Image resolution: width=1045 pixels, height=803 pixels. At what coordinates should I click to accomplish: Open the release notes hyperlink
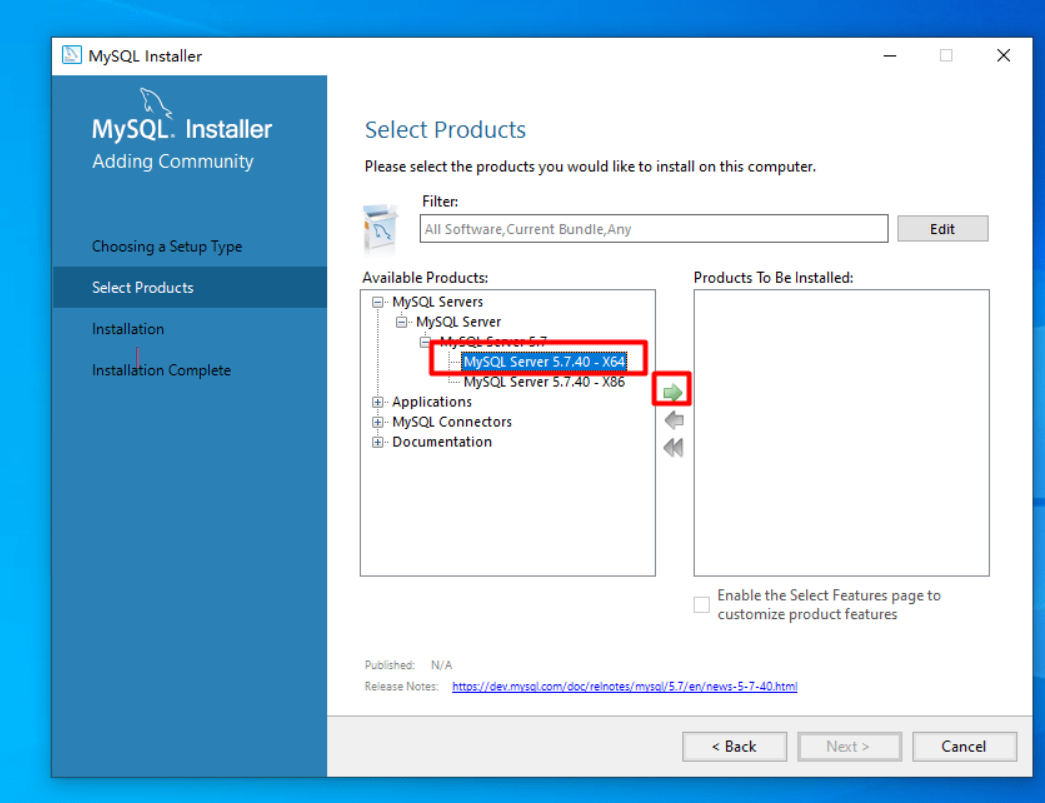(x=624, y=686)
